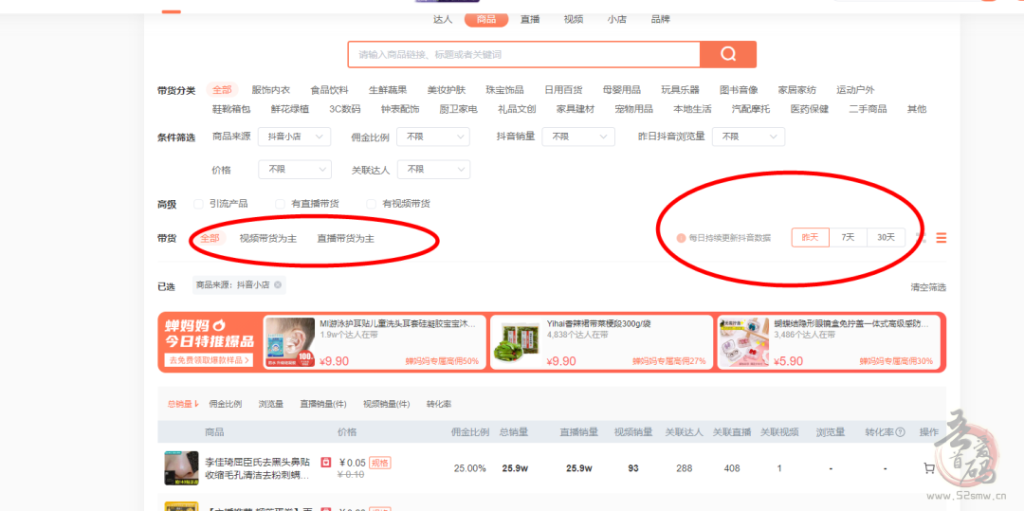Select 带货分类 全部 category
1024x511 pixels.
coord(222,90)
